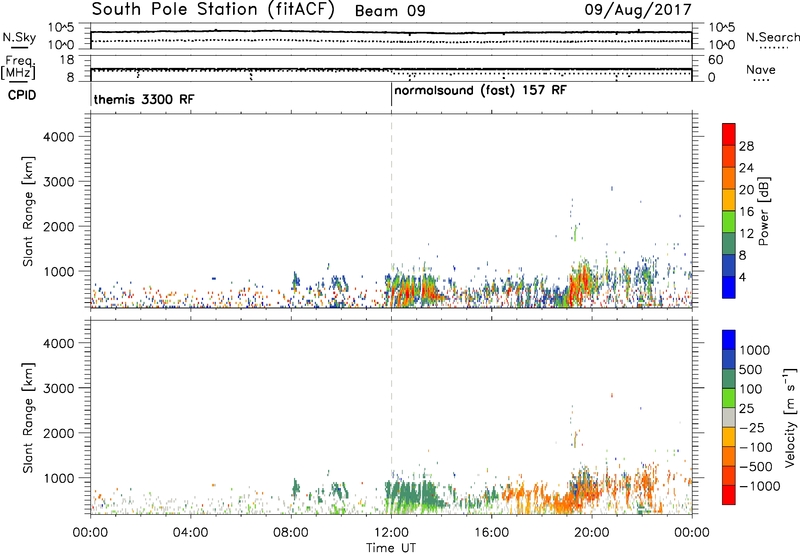The image size is (800, 554).
Task: Click the Slant Range label of velocity panel
Action: coord(28,418)
